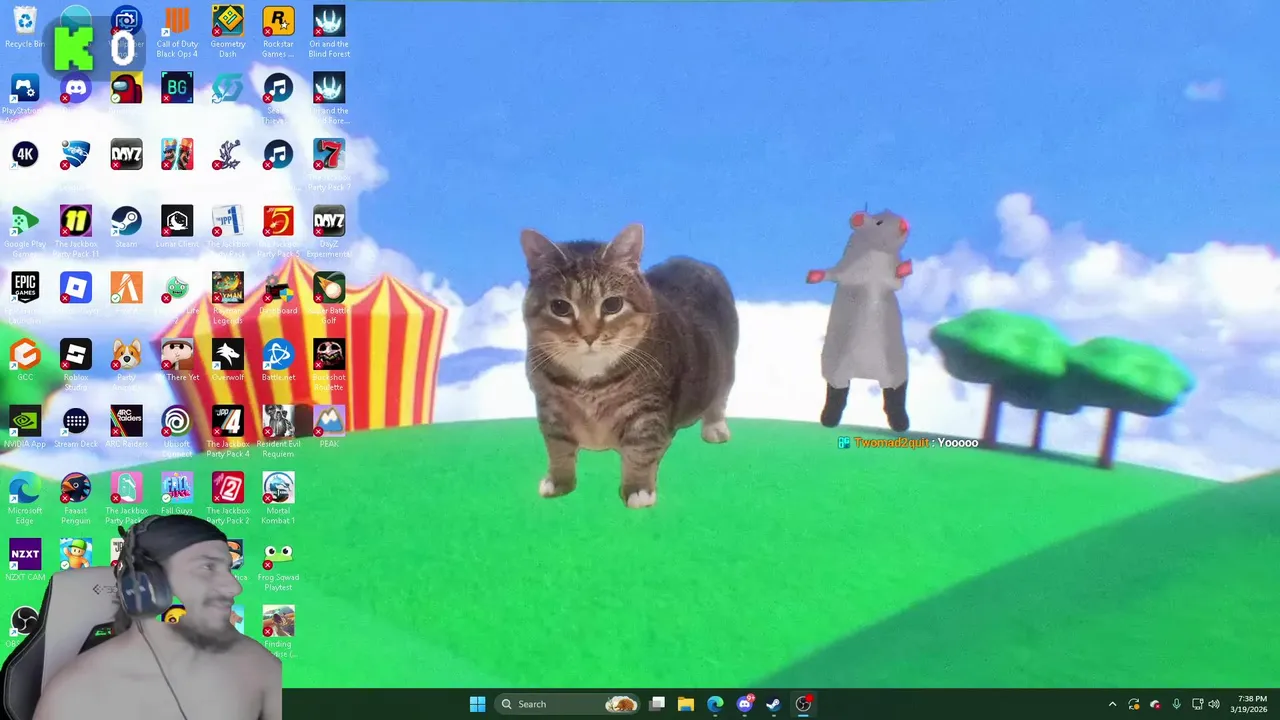Open Roblox Studio desktop icon
The width and height of the screenshot is (1280, 720).
76,364
